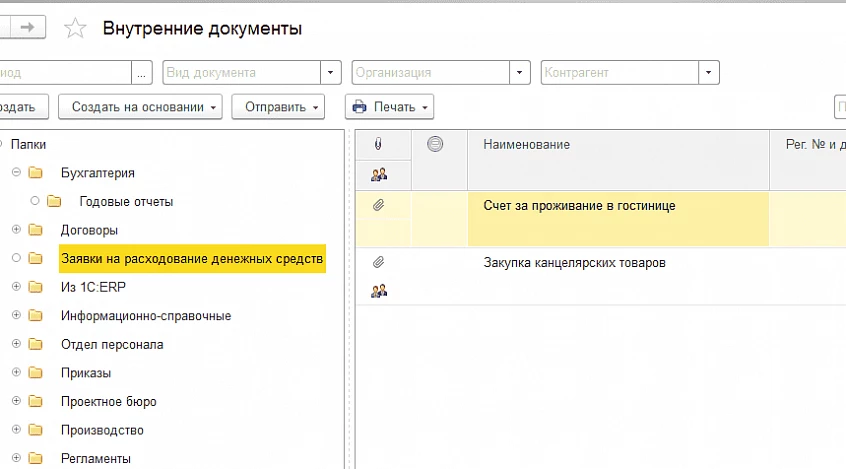Select the Информационно-справочные folder
The image size is (846, 469).
[x=146, y=316]
